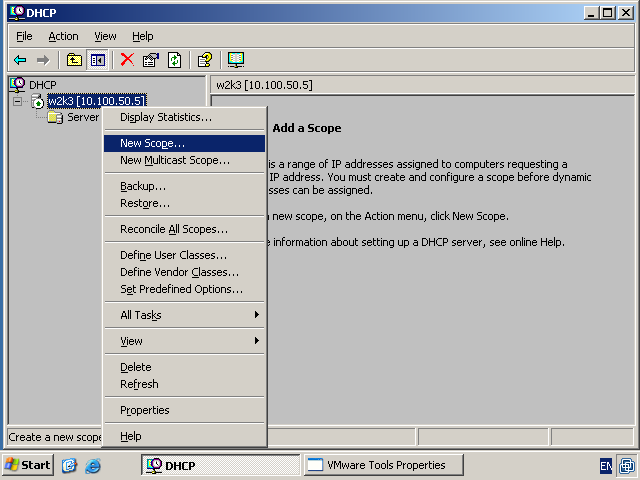Click the monitor icon on the toolbar
Viewport: 640px width, 480px height.
point(236,60)
